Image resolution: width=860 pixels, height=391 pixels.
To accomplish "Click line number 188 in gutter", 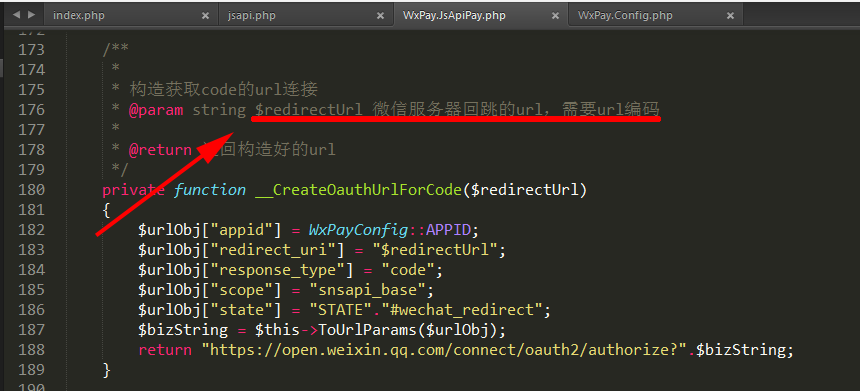I will point(31,350).
